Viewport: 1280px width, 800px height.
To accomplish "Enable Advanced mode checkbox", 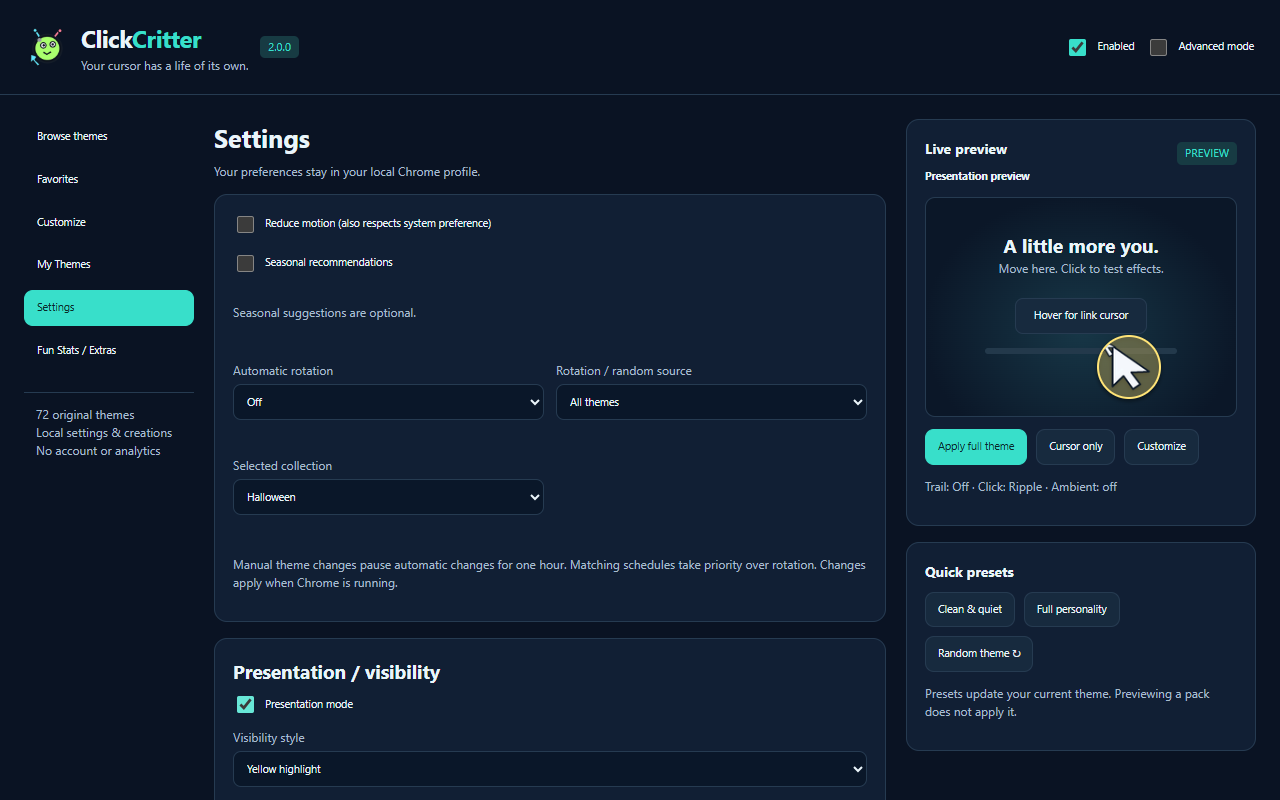I will coord(1158,47).
